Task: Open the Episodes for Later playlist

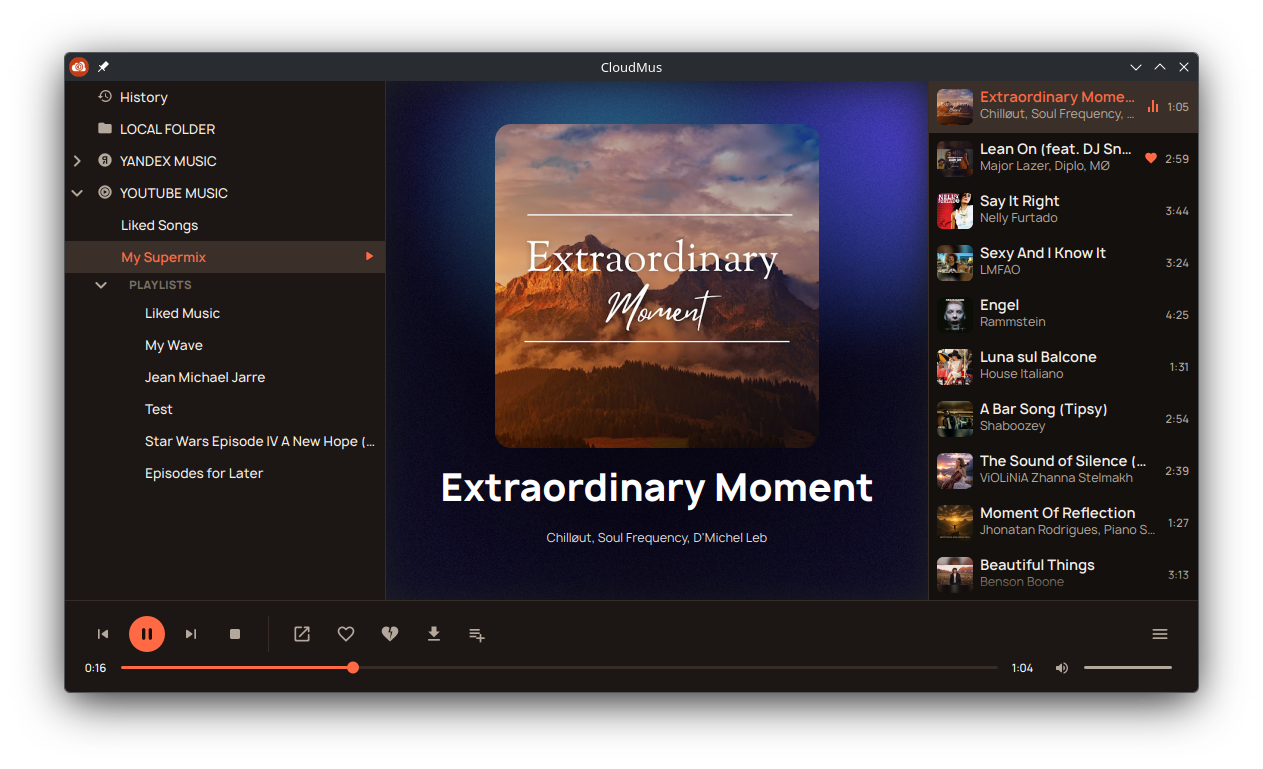Action: pos(225,473)
